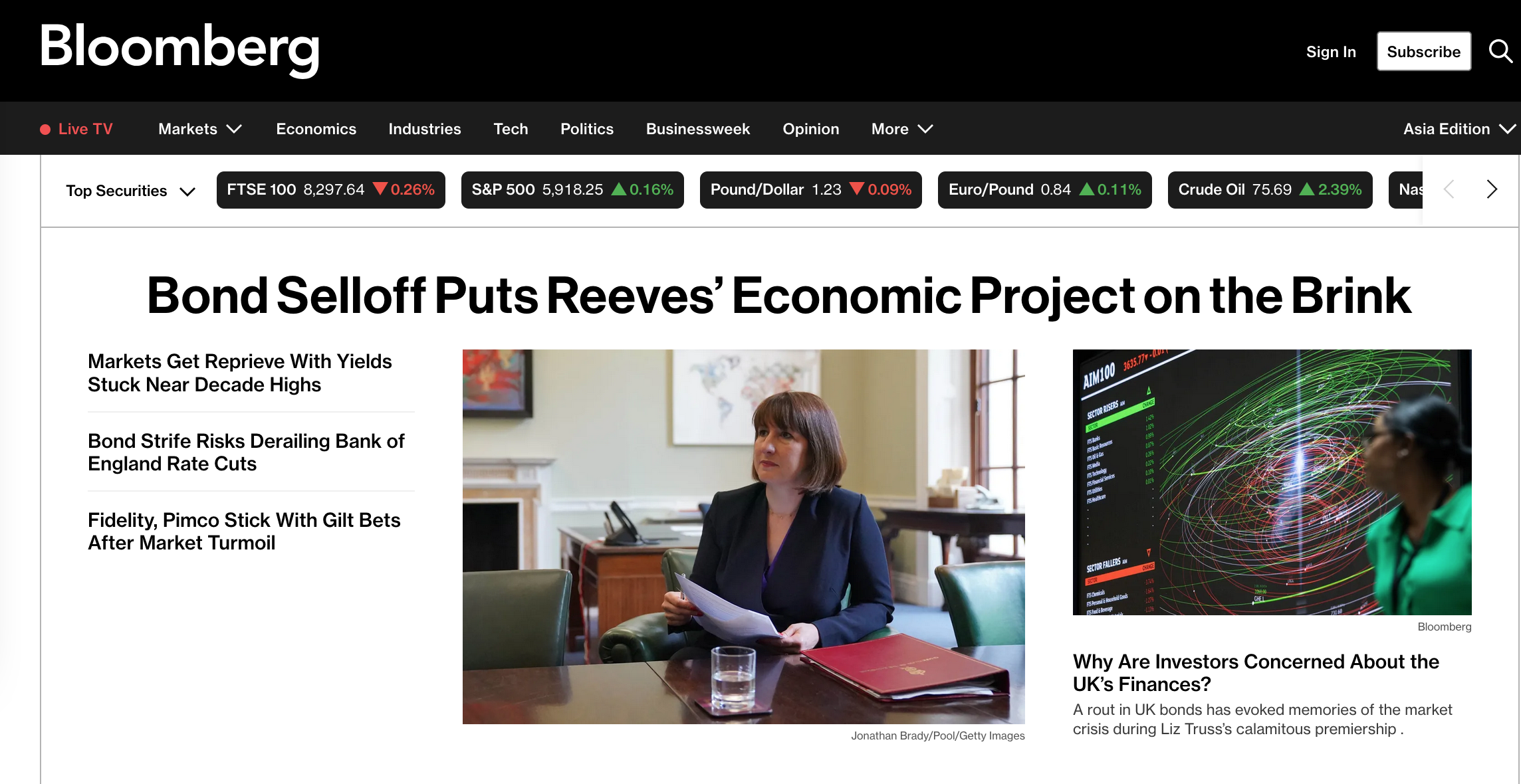
Task: Click the Pound/Dollar red down triangle
Action: [857, 189]
